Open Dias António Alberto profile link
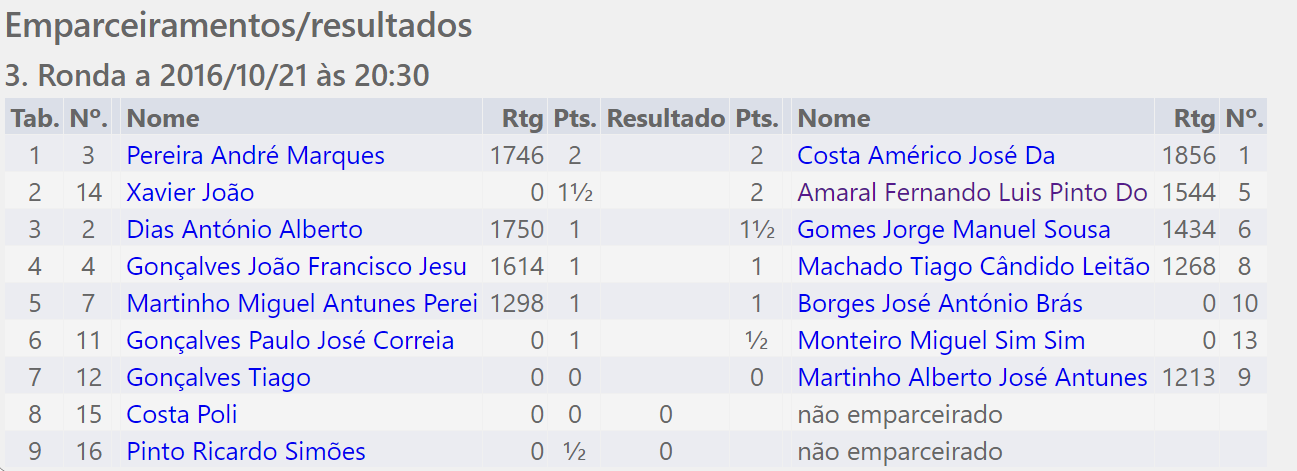 point(244,230)
